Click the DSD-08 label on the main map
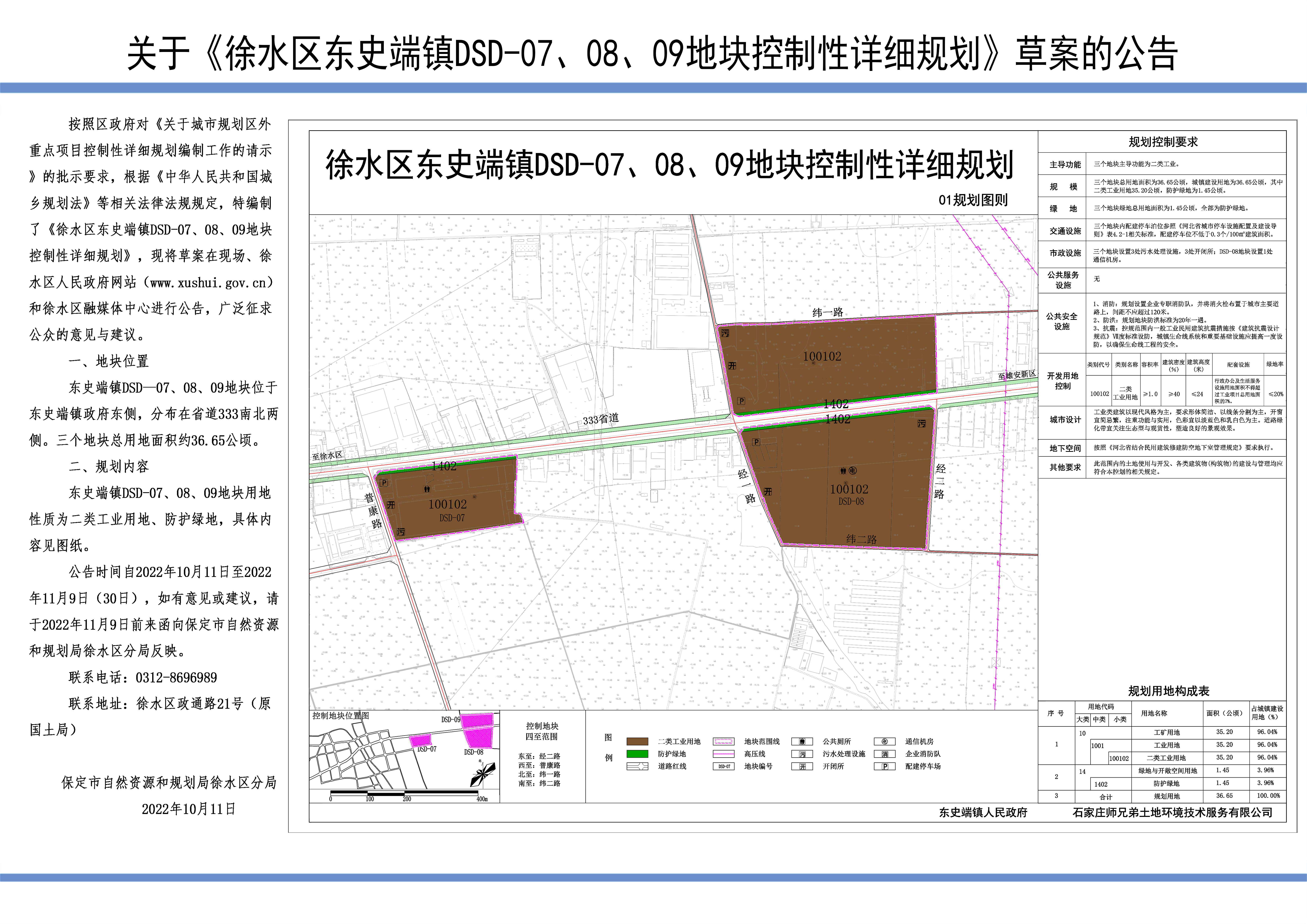The height and width of the screenshot is (924, 1307). pos(851,501)
